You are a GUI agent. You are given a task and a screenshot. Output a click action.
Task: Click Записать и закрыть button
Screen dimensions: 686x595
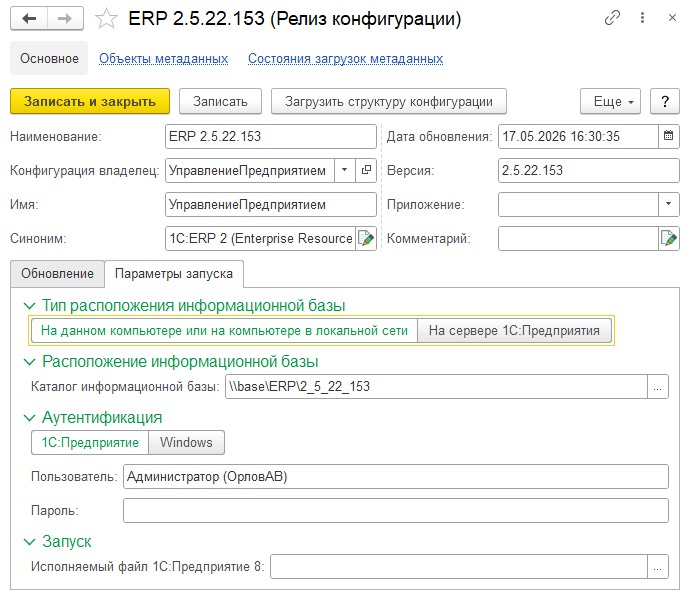coord(90,102)
